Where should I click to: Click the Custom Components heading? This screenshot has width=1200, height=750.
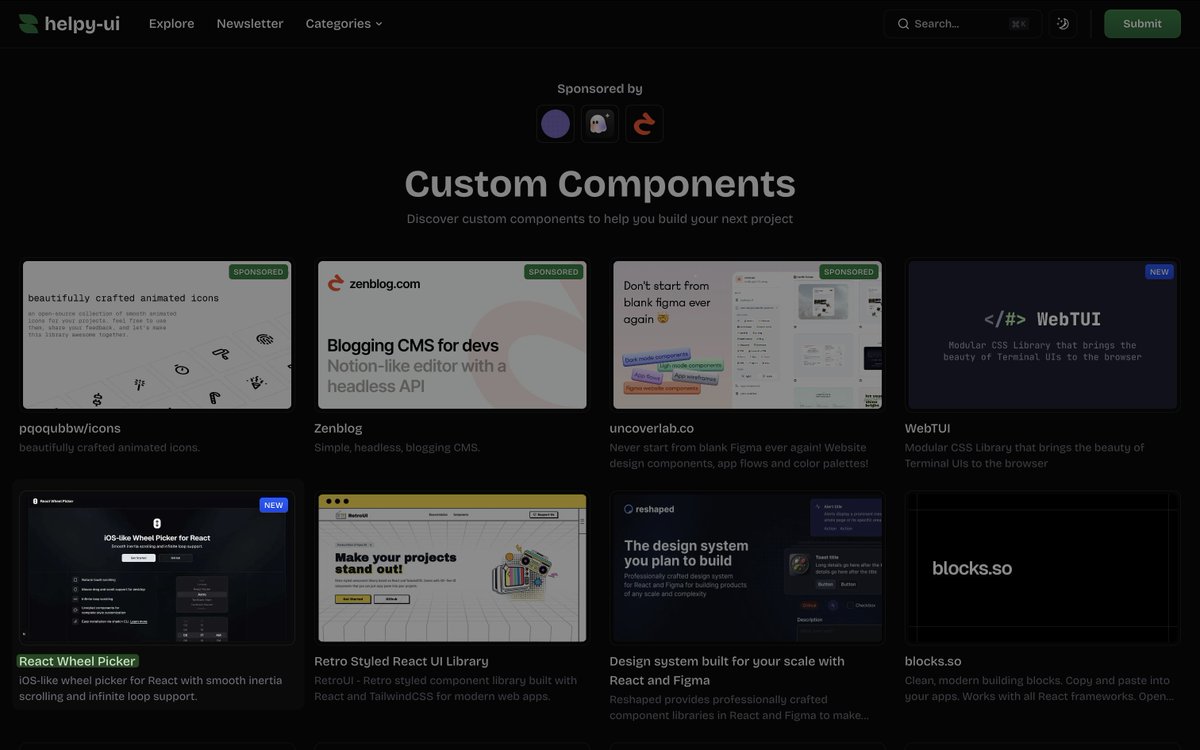(x=600, y=184)
